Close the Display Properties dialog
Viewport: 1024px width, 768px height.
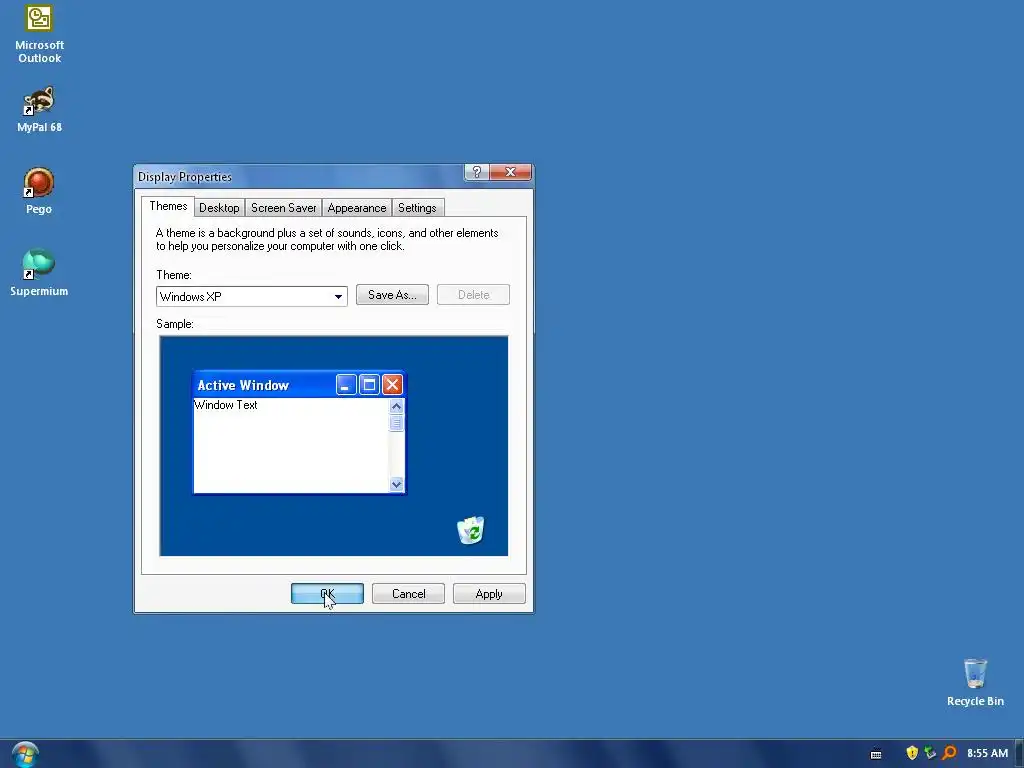[x=511, y=172]
